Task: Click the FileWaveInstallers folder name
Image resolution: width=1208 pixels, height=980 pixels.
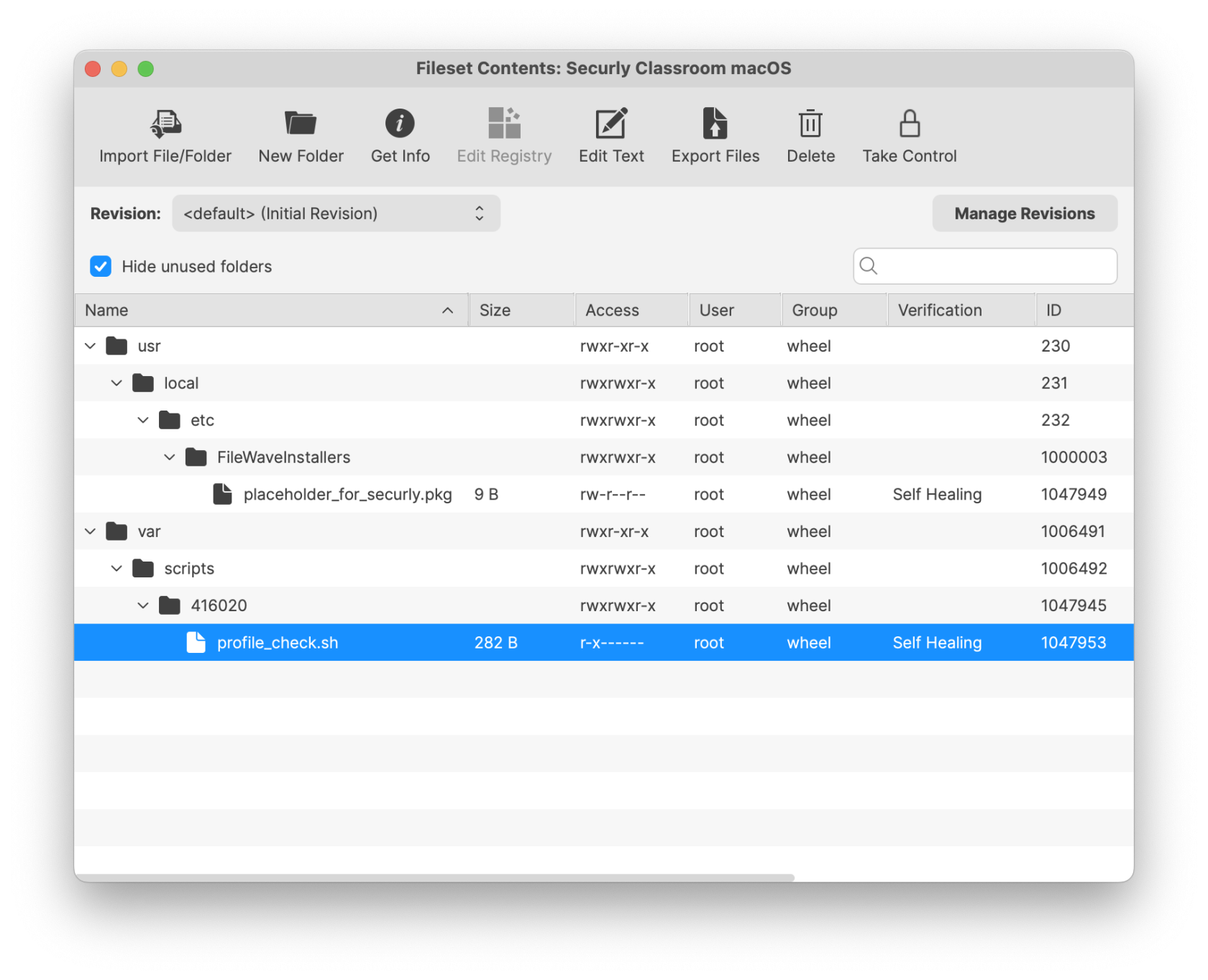Action: 283,457
